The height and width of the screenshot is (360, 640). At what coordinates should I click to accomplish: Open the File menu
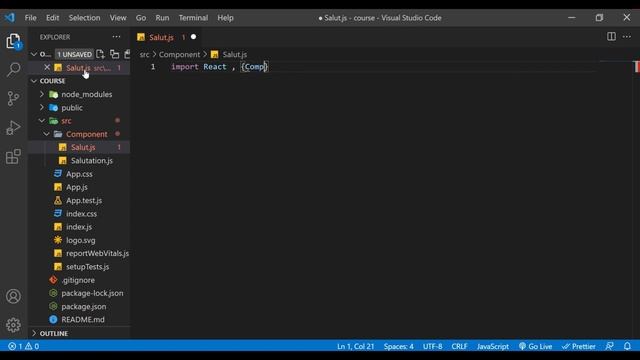click(31, 18)
